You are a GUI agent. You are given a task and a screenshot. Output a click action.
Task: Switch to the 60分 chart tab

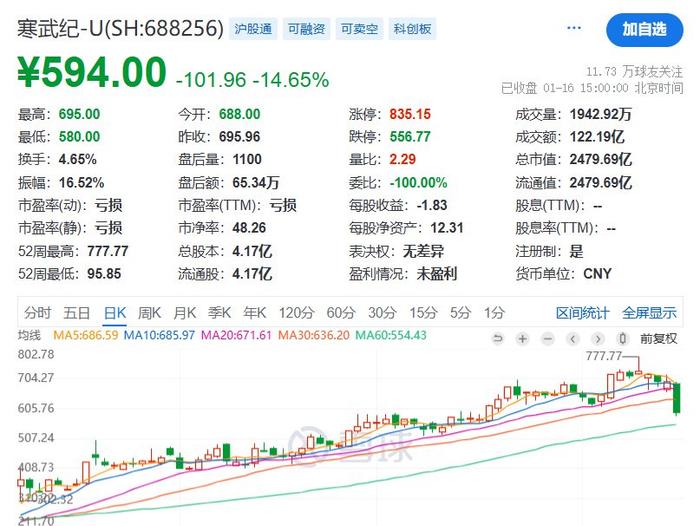(x=341, y=313)
